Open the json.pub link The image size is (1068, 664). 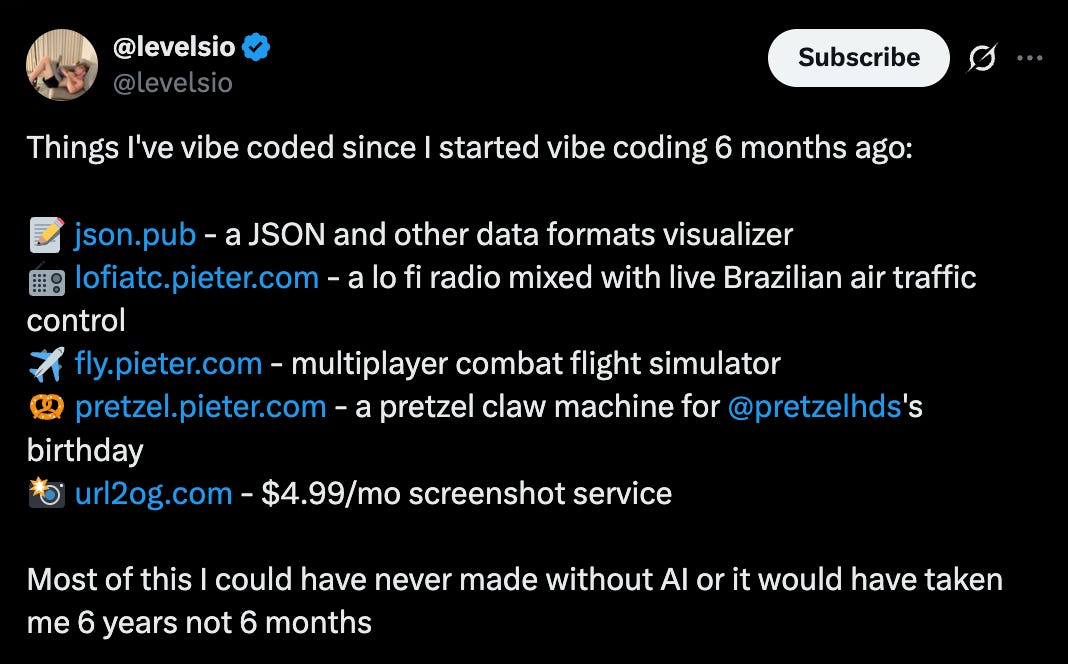coord(131,233)
